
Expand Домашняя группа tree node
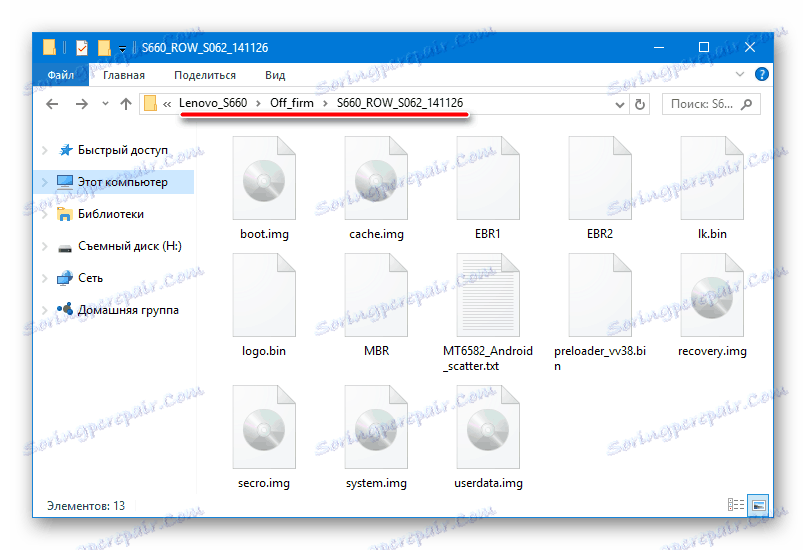point(45,310)
